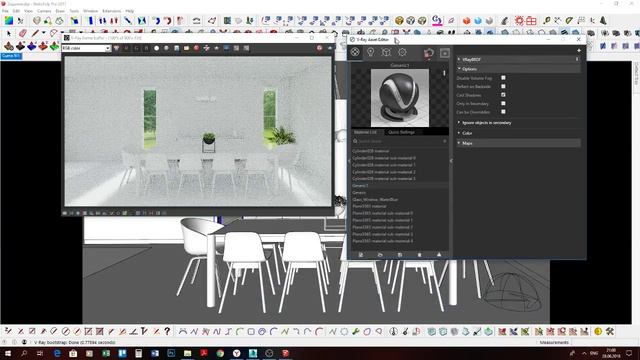Viewport: 640px width, 360px height.
Task: Click add material icon below material list
Action: click(361, 255)
